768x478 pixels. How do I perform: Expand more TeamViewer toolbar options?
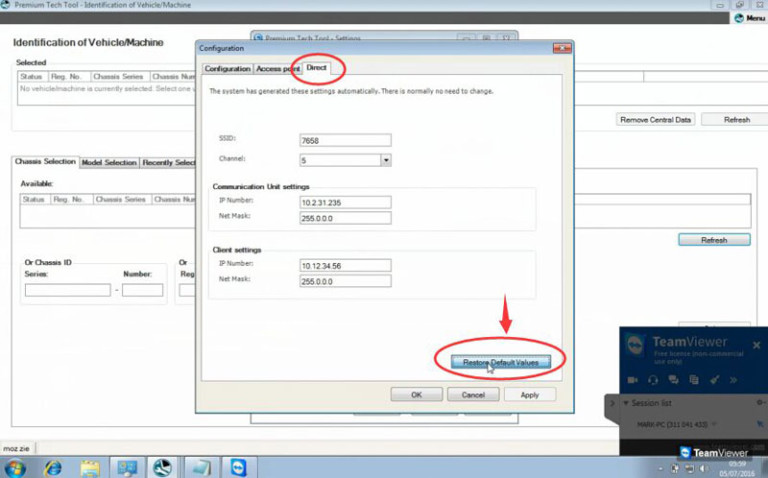point(734,380)
